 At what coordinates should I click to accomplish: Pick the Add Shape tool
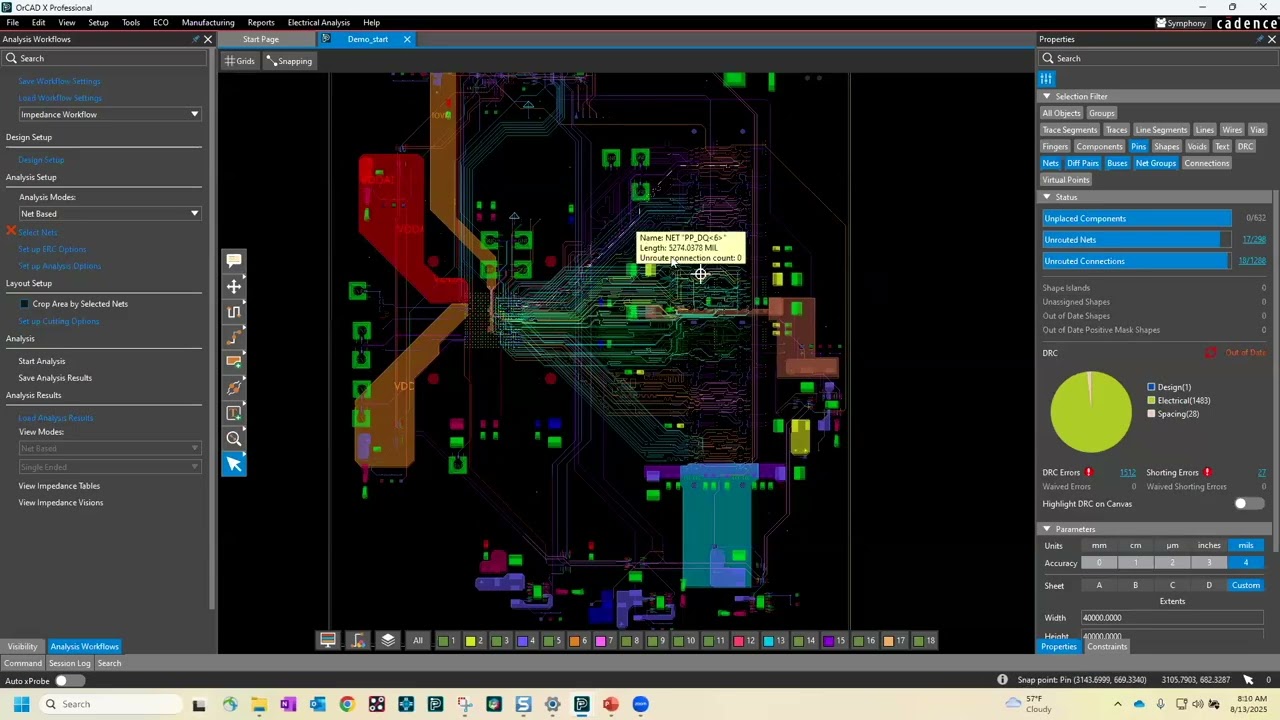(x=234, y=362)
